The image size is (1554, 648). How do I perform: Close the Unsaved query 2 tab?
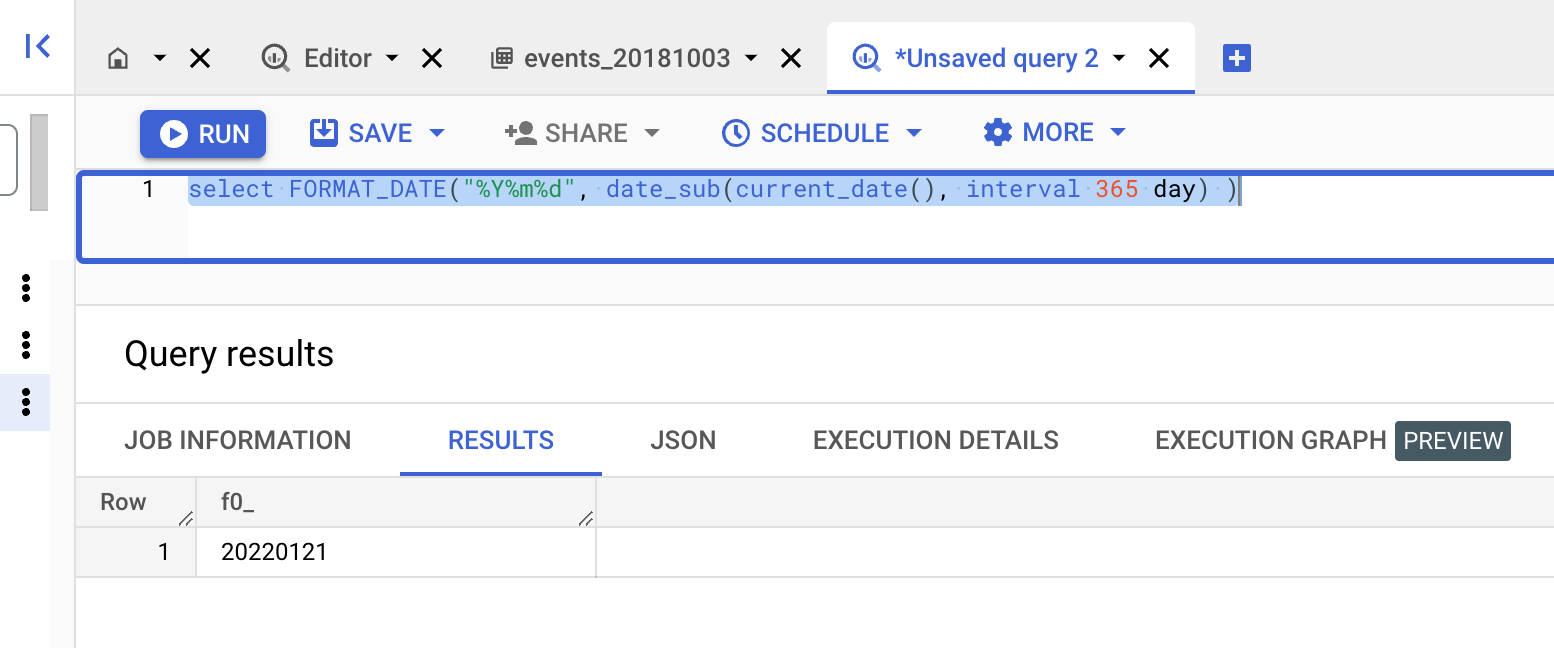pyautogui.click(x=1159, y=59)
